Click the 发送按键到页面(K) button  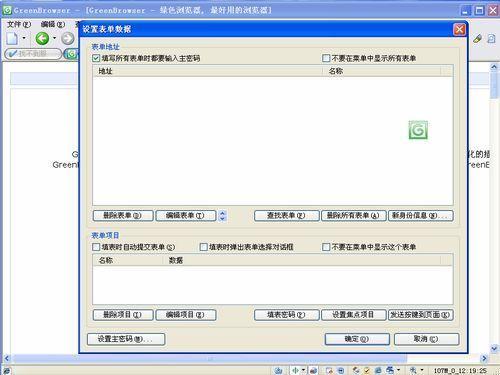[x=421, y=315]
